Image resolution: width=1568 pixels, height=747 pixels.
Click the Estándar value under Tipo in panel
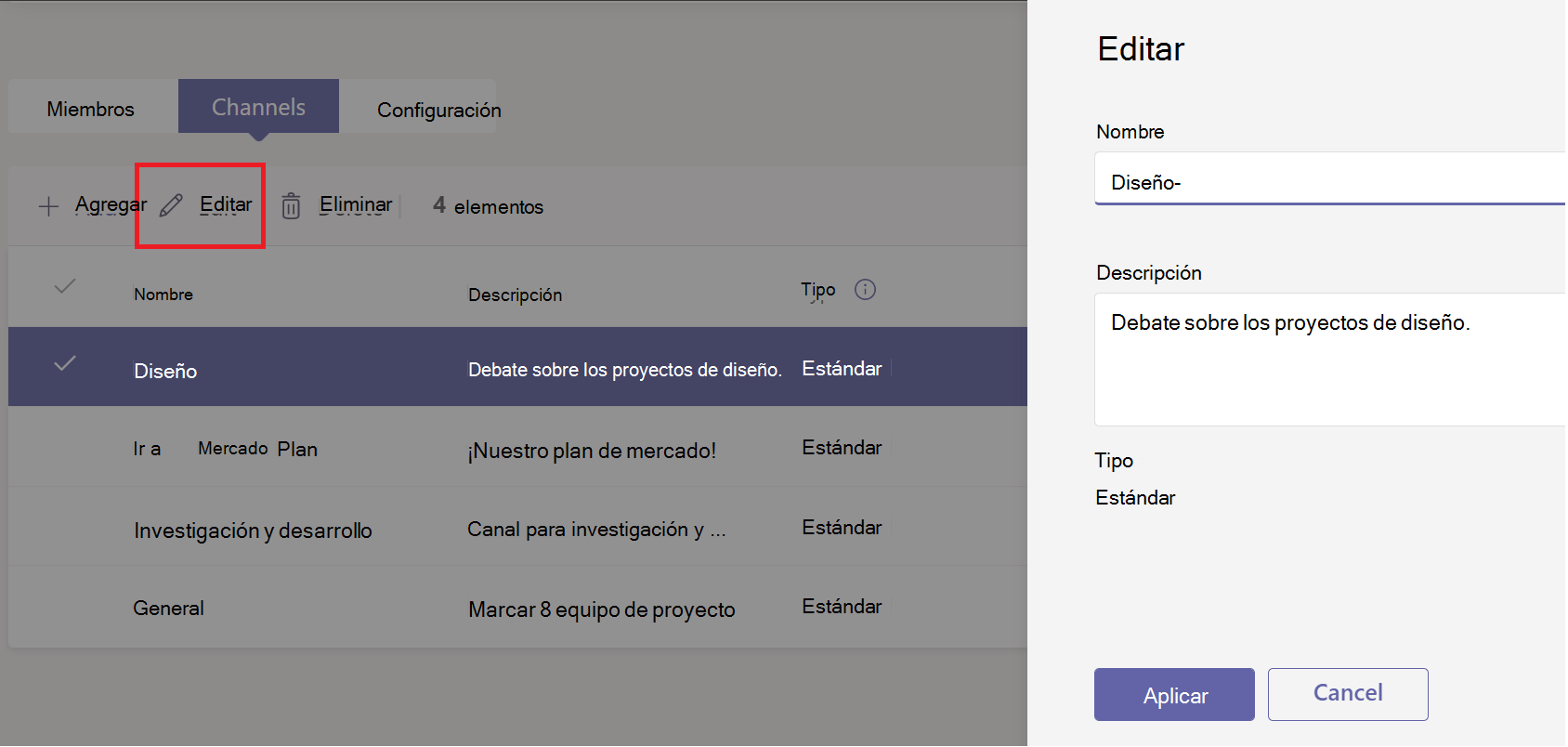(x=1135, y=498)
